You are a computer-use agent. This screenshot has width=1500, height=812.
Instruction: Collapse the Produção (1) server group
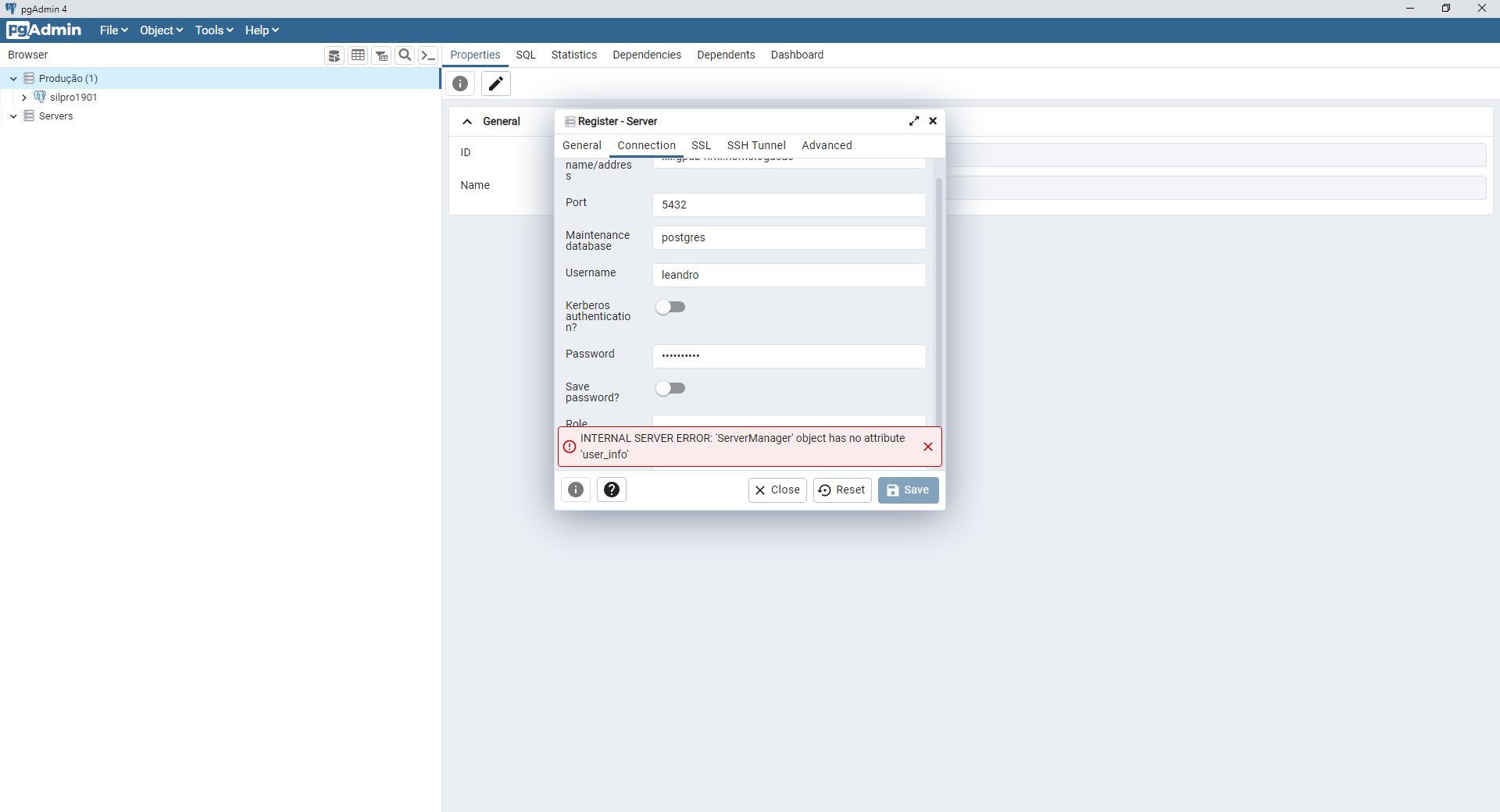point(13,79)
